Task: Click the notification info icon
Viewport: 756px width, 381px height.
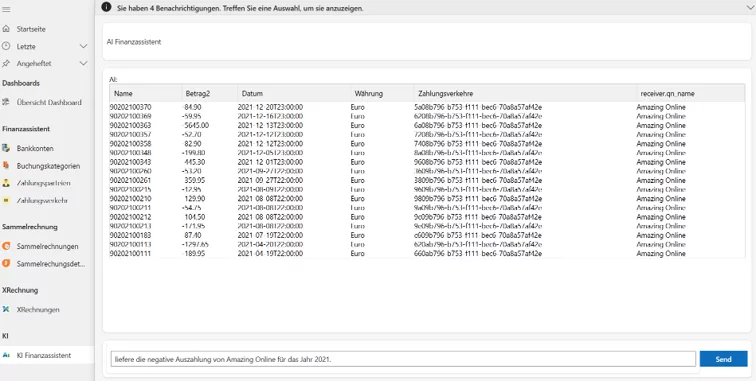Action: pyautogui.click(x=107, y=7)
